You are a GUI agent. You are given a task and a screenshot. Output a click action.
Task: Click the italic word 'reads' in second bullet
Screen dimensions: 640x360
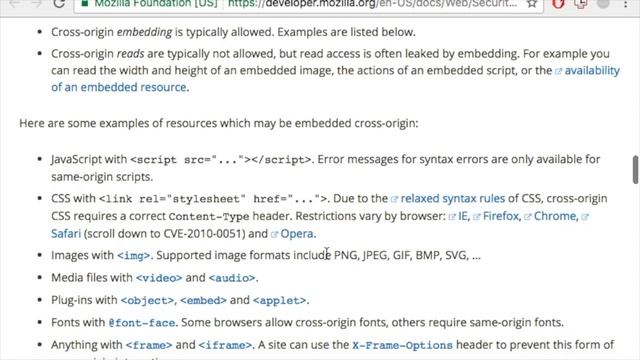[131, 54]
